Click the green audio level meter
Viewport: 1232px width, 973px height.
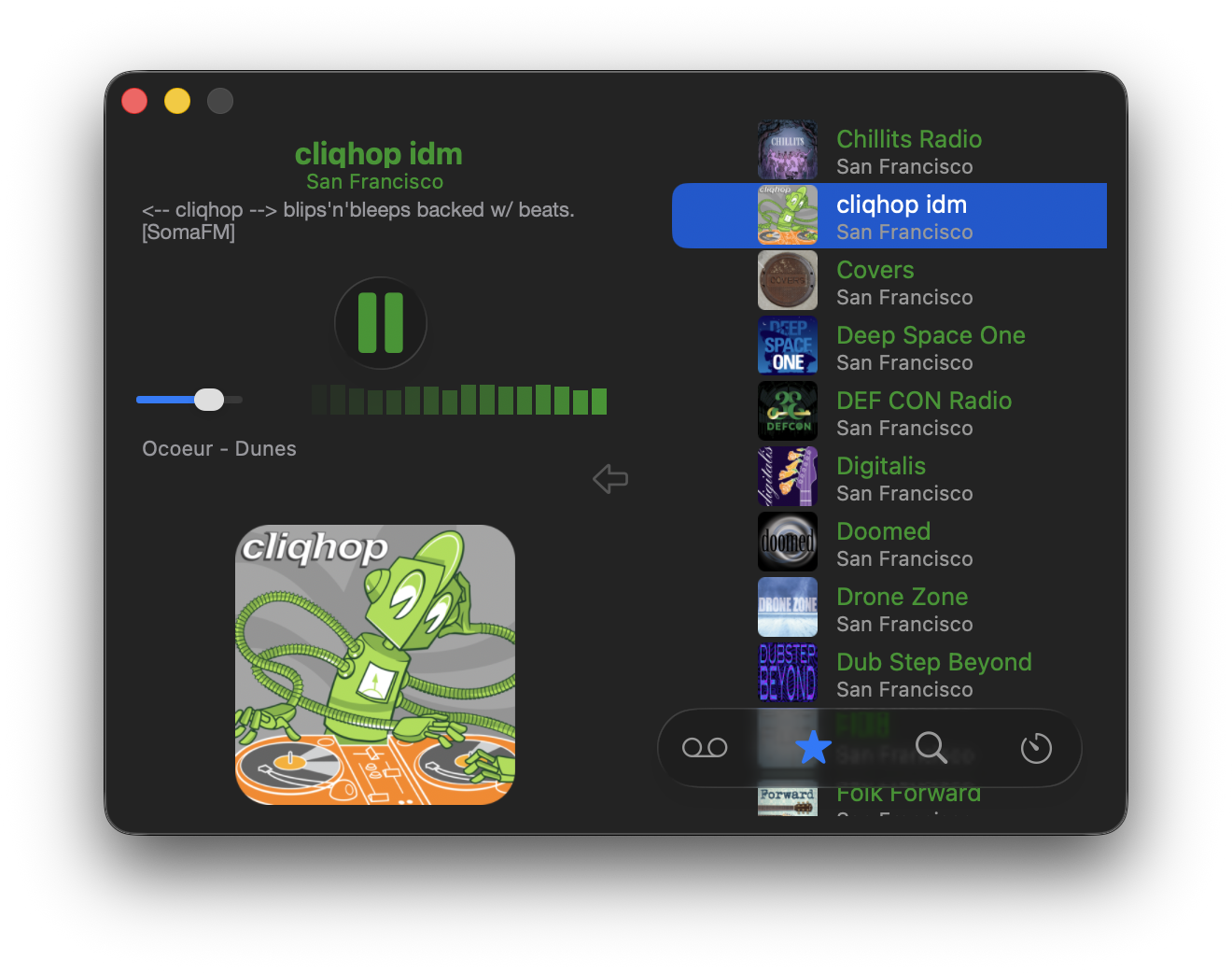pyautogui.click(x=459, y=400)
